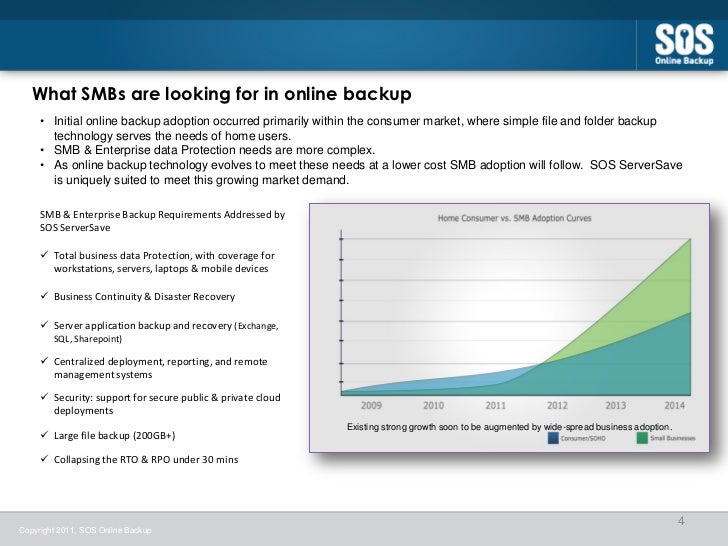Click the text 'Server application backup and recovery'
Screen dimensions: 728x546
tap(143, 326)
